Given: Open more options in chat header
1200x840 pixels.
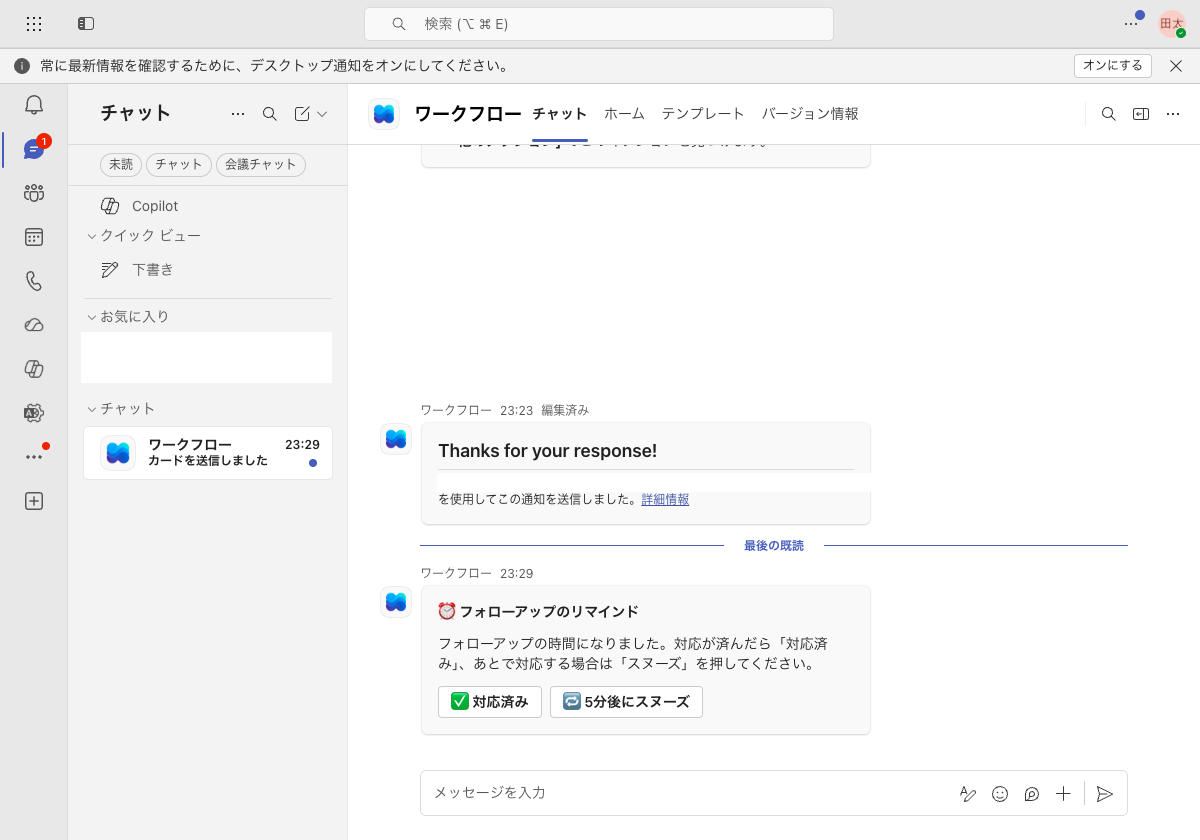Looking at the screenshot, I should [1173, 114].
